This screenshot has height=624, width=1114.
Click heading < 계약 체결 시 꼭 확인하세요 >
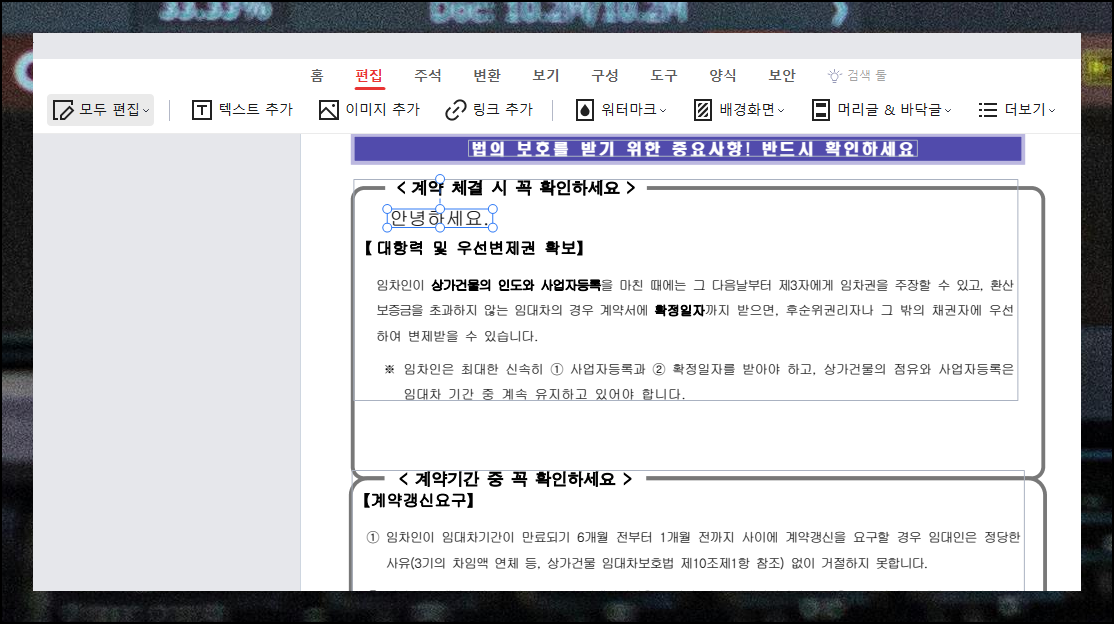click(x=516, y=188)
